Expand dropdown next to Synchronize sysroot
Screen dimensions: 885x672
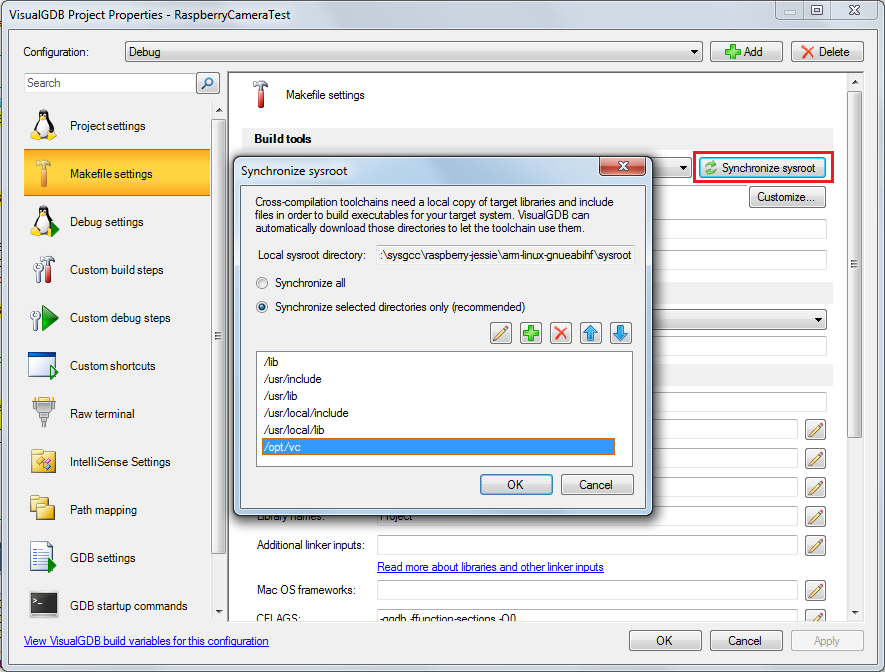(683, 168)
